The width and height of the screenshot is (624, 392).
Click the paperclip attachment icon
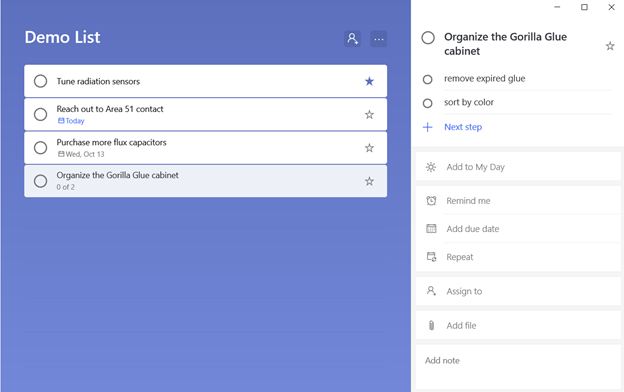coord(431,325)
